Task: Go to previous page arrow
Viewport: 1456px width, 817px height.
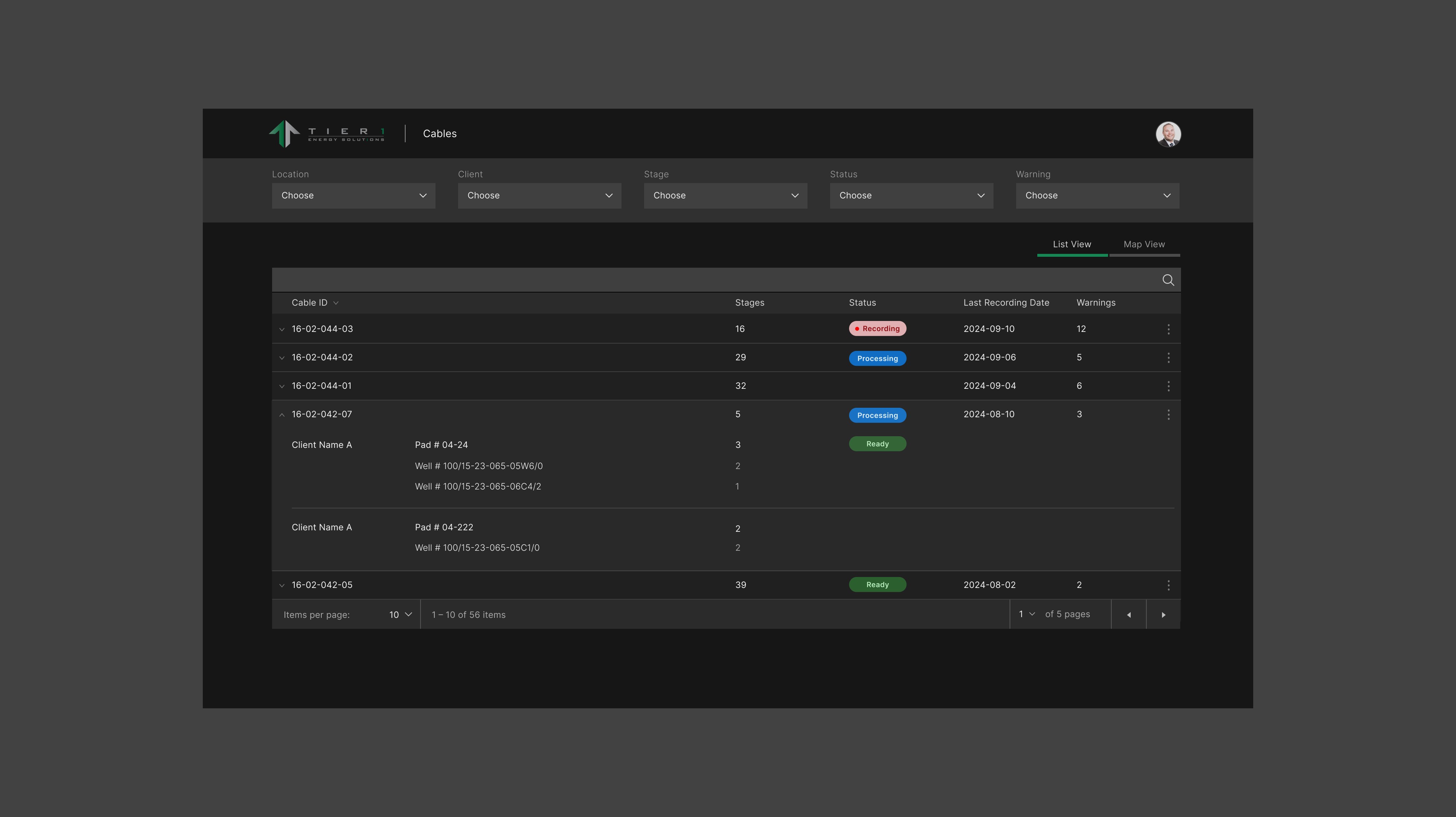Action: coord(1129,615)
